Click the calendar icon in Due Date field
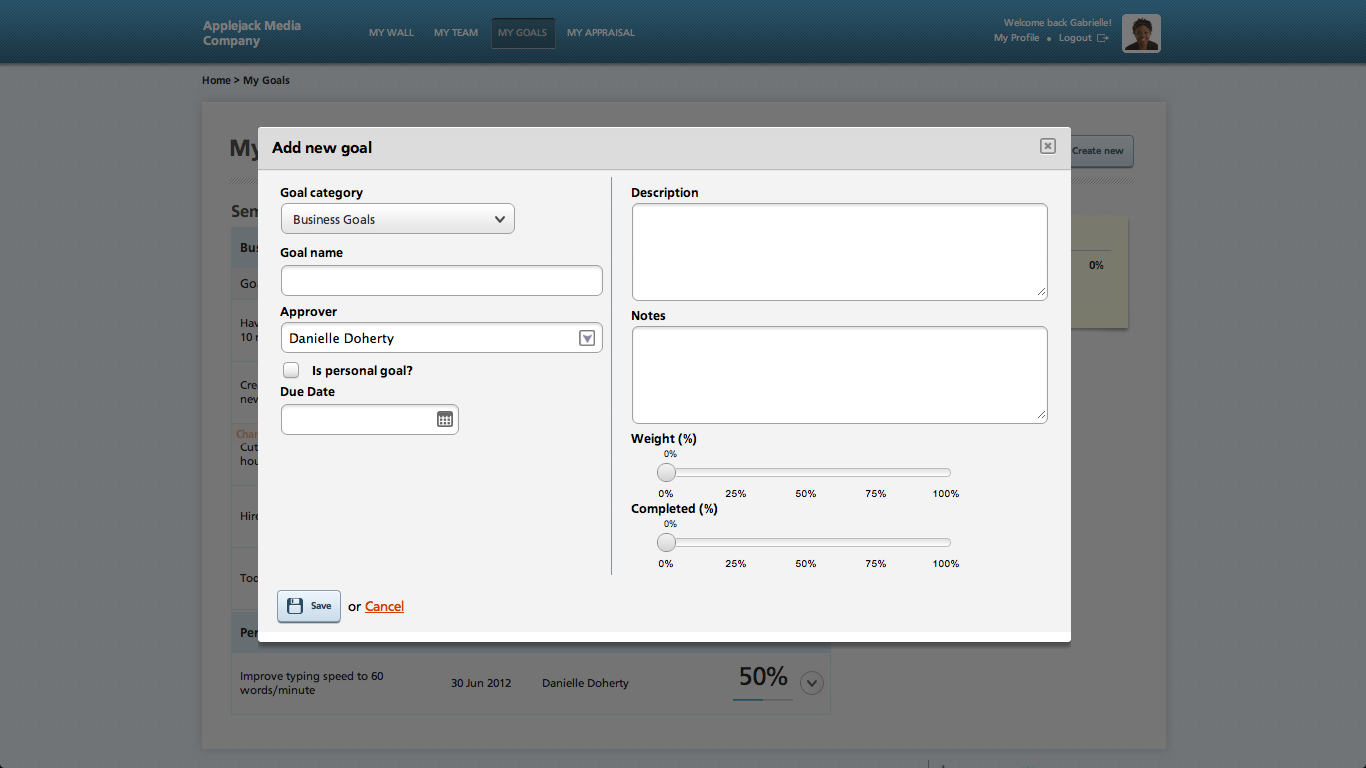Screen dimensions: 1366x768 [x=445, y=420]
